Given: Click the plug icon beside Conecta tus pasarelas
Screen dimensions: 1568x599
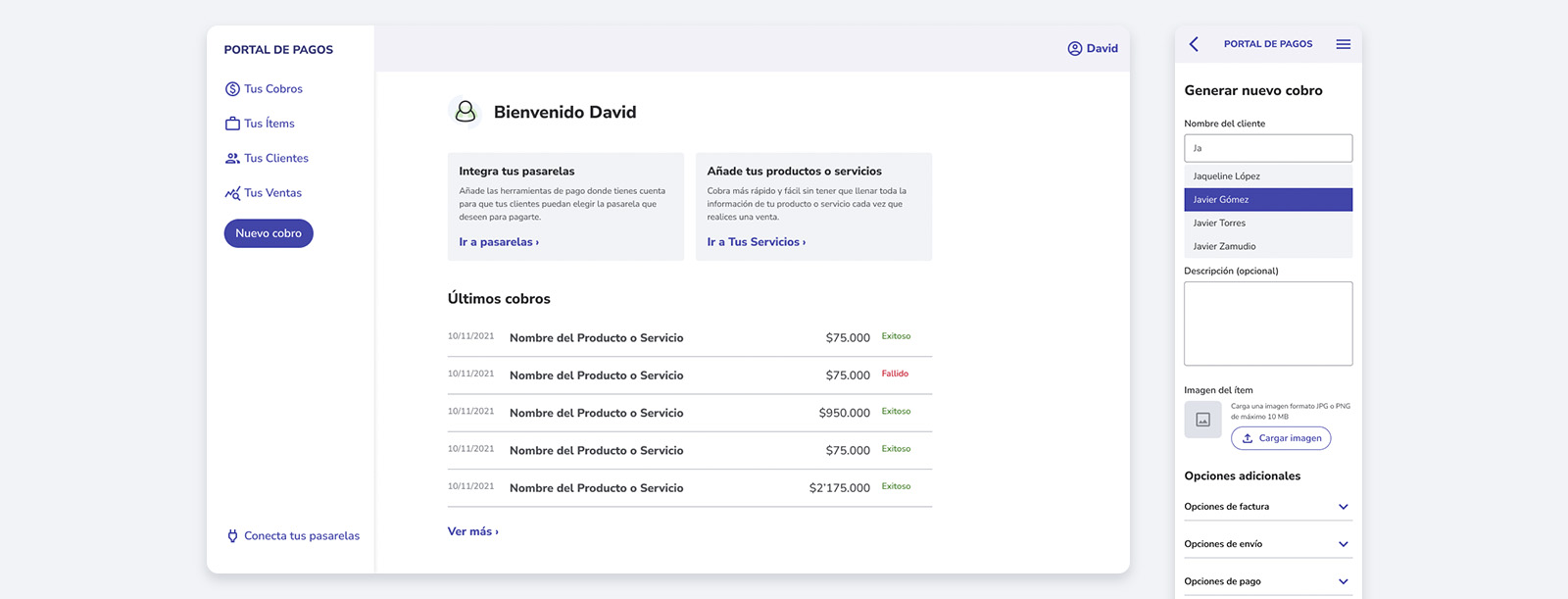Looking at the screenshot, I should pos(232,536).
